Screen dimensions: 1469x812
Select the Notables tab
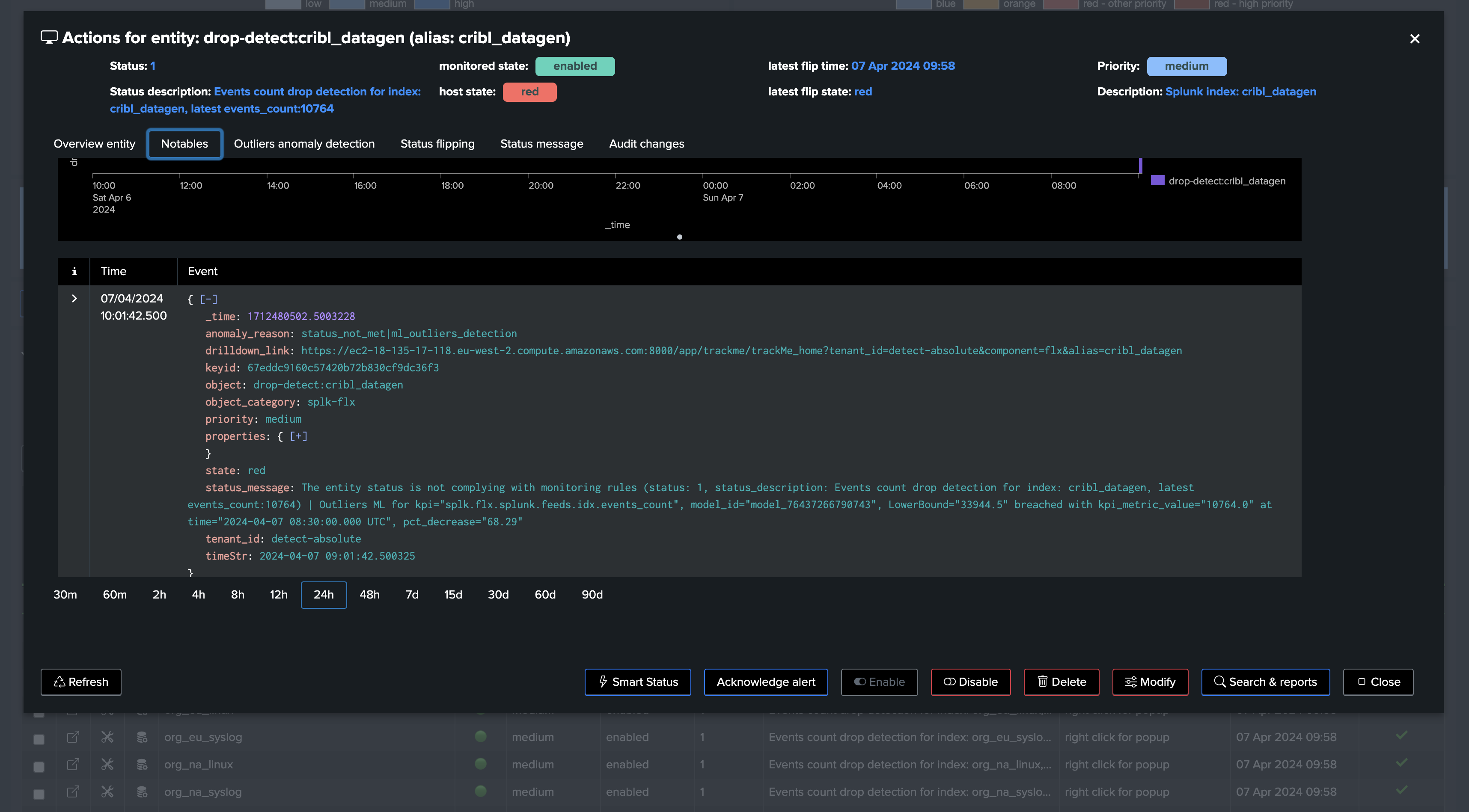184,144
